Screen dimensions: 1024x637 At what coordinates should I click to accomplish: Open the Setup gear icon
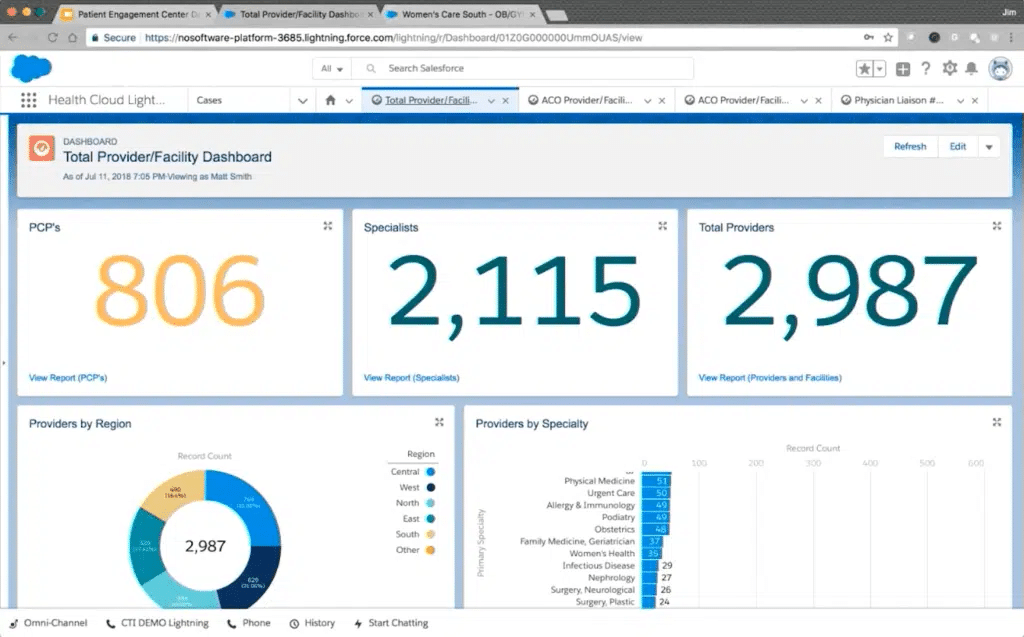coord(949,69)
